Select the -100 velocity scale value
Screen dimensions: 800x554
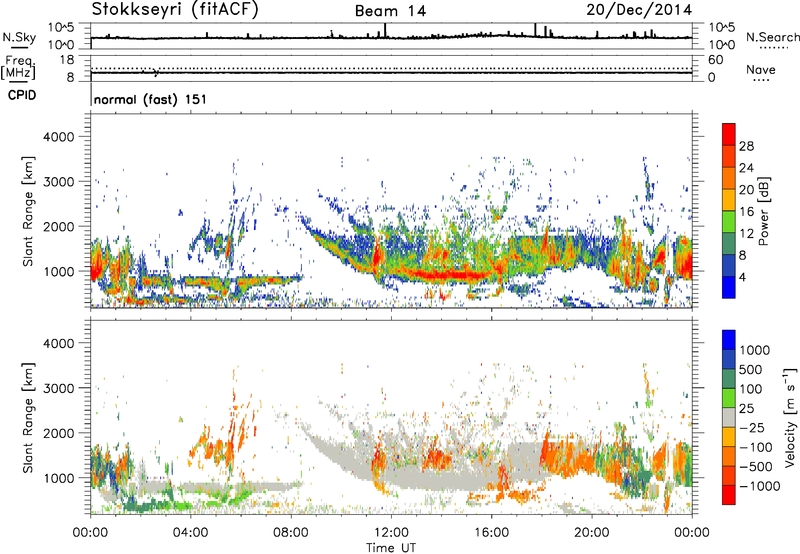pyautogui.click(x=756, y=447)
